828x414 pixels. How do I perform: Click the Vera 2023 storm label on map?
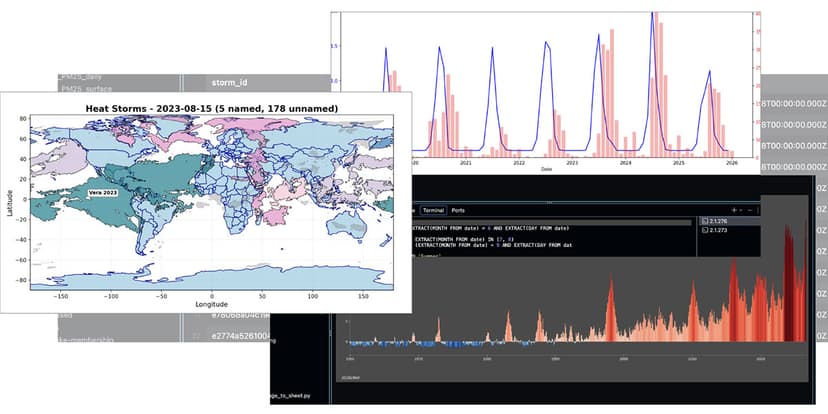103,193
